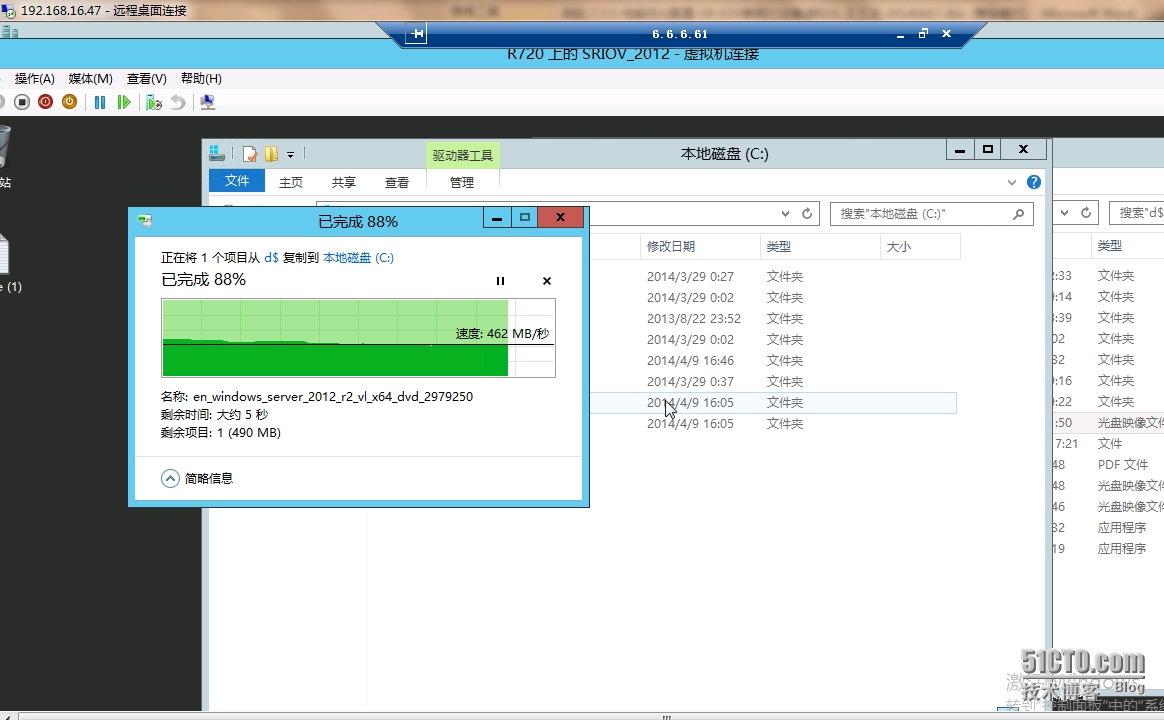
Task: Cancel the copy with the small X
Action: point(547,281)
